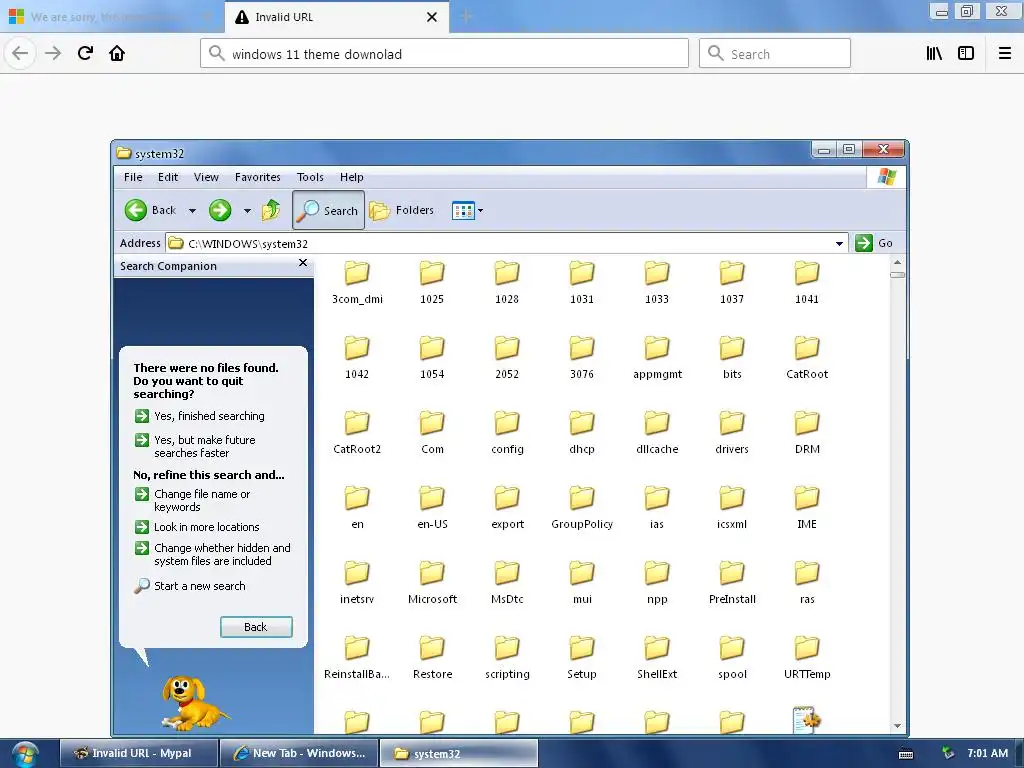Open the Edit menu
Image resolution: width=1024 pixels, height=768 pixels.
(168, 177)
